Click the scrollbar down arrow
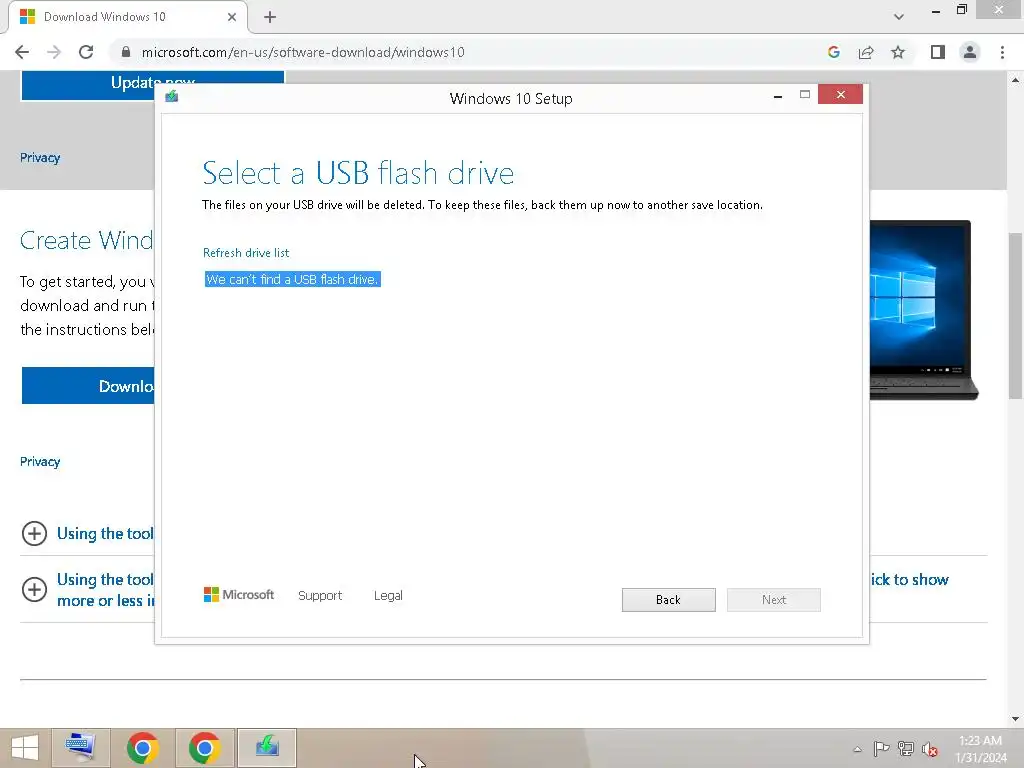The height and width of the screenshot is (768, 1024). pyautogui.click(x=1015, y=718)
